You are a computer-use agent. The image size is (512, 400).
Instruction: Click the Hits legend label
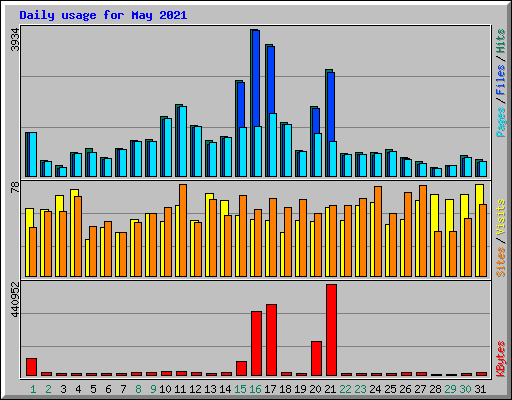(x=500, y=41)
